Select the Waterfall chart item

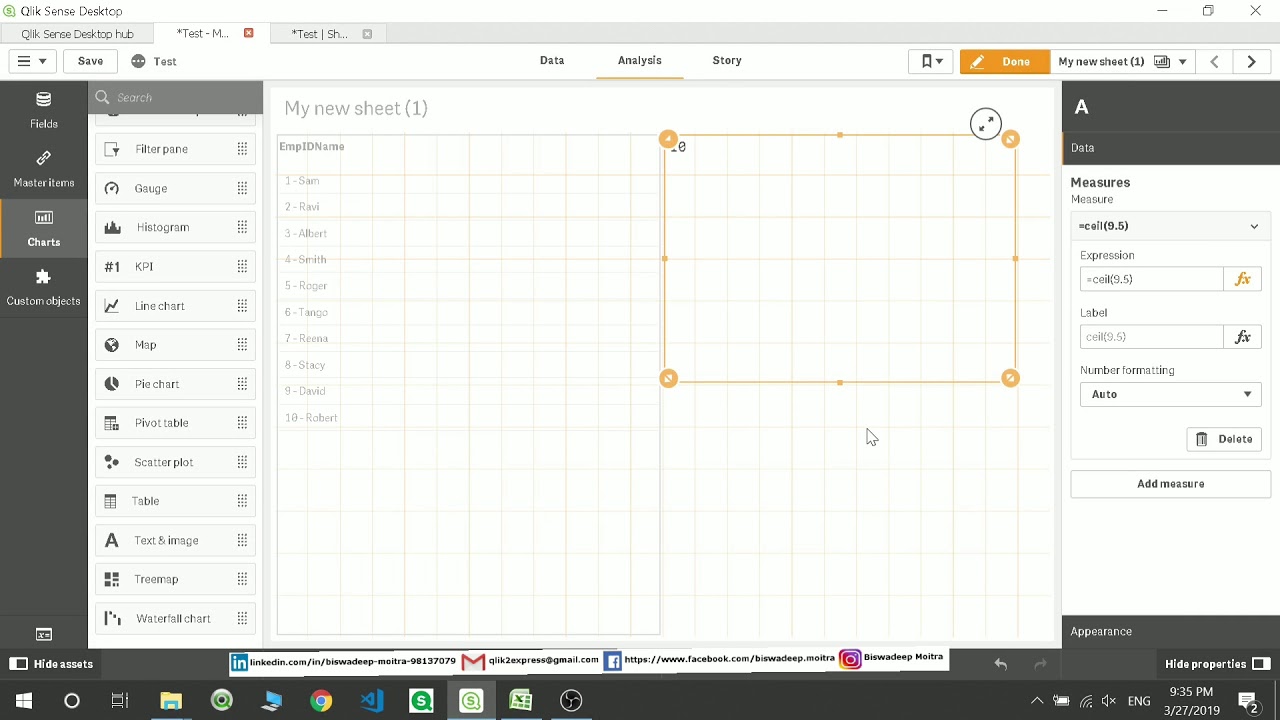(x=175, y=619)
